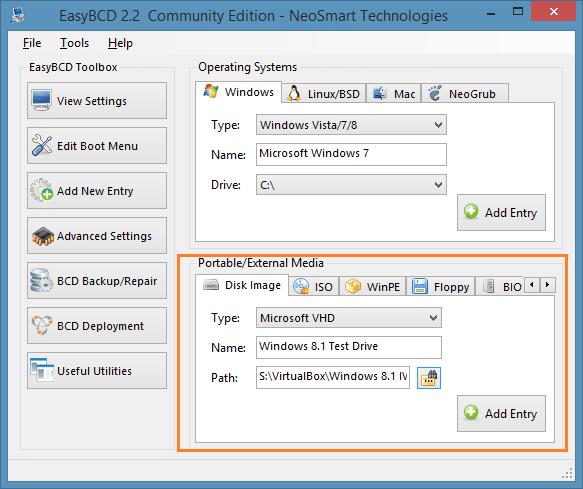The height and width of the screenshot is (489, 583).
Task: Add Entry for the Windows operating system
Action: (x=501, y=212)
